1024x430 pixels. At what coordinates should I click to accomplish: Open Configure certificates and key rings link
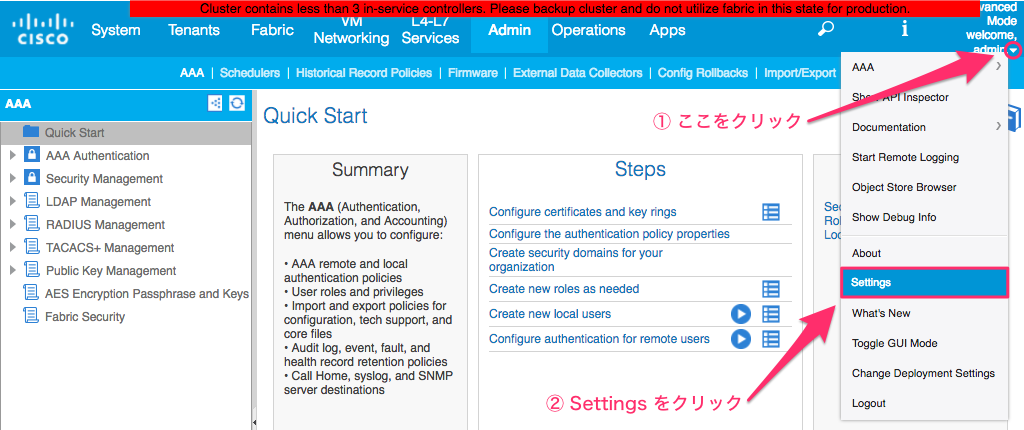coord(583,212)
